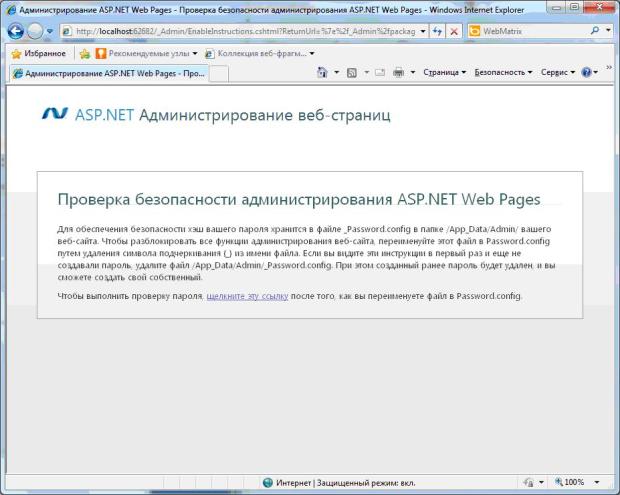Click Защищенный режим: вкл. status text
Image resolution: width=620 pixels, height=495 pixels.
366,483
